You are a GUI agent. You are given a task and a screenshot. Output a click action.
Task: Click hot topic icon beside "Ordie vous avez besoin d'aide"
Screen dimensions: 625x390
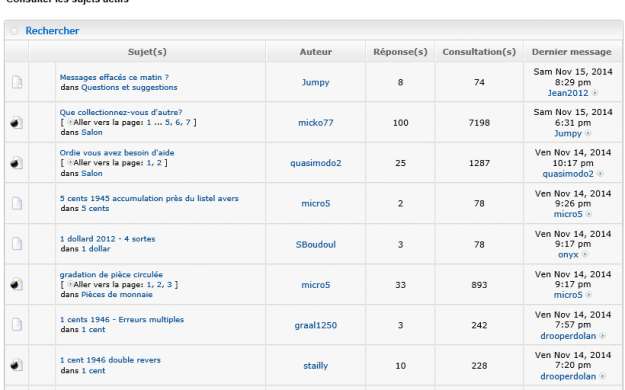click(x=16, y=163)
